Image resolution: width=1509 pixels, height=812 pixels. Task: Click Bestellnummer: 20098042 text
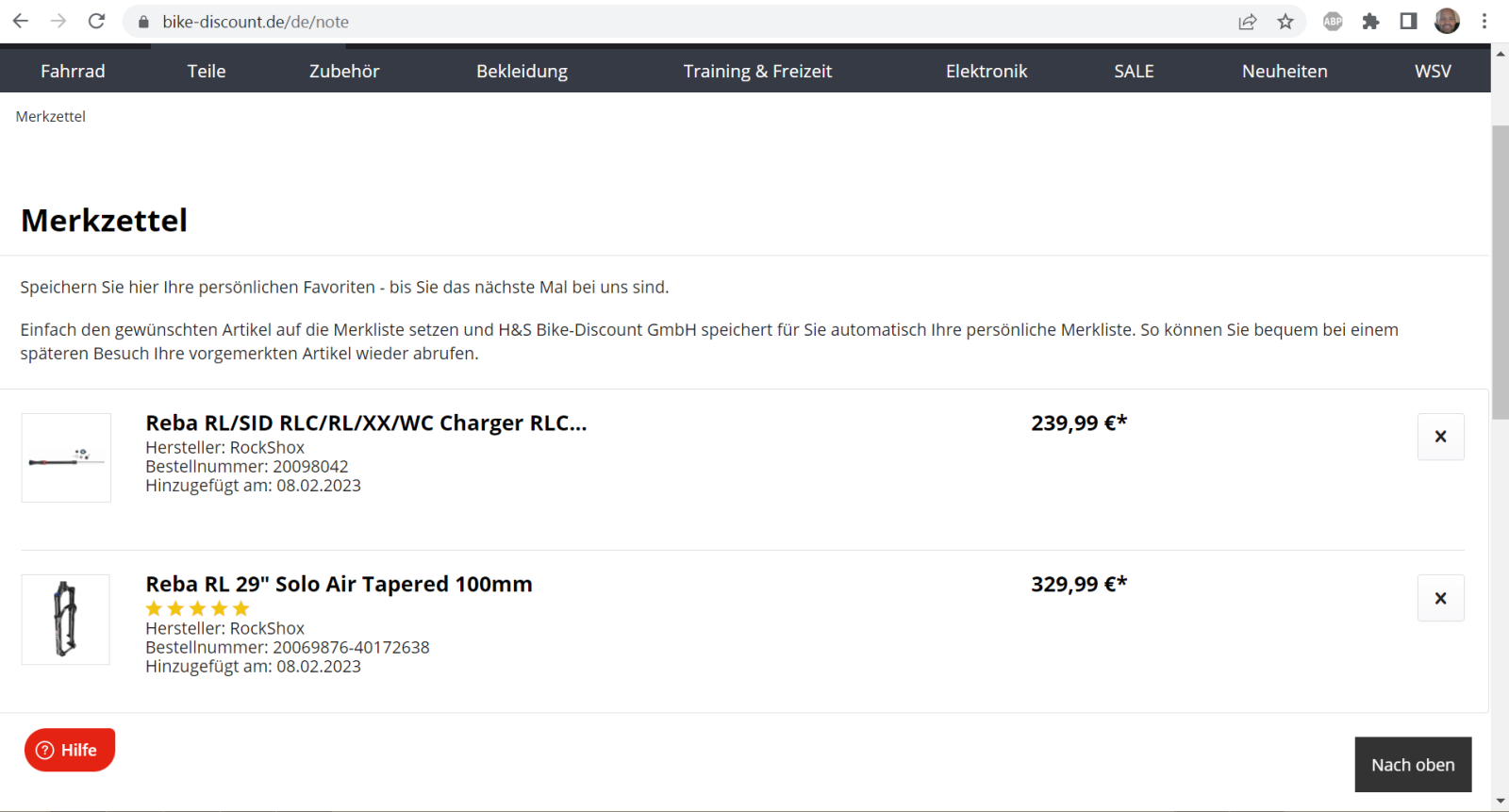pos(247,466)
